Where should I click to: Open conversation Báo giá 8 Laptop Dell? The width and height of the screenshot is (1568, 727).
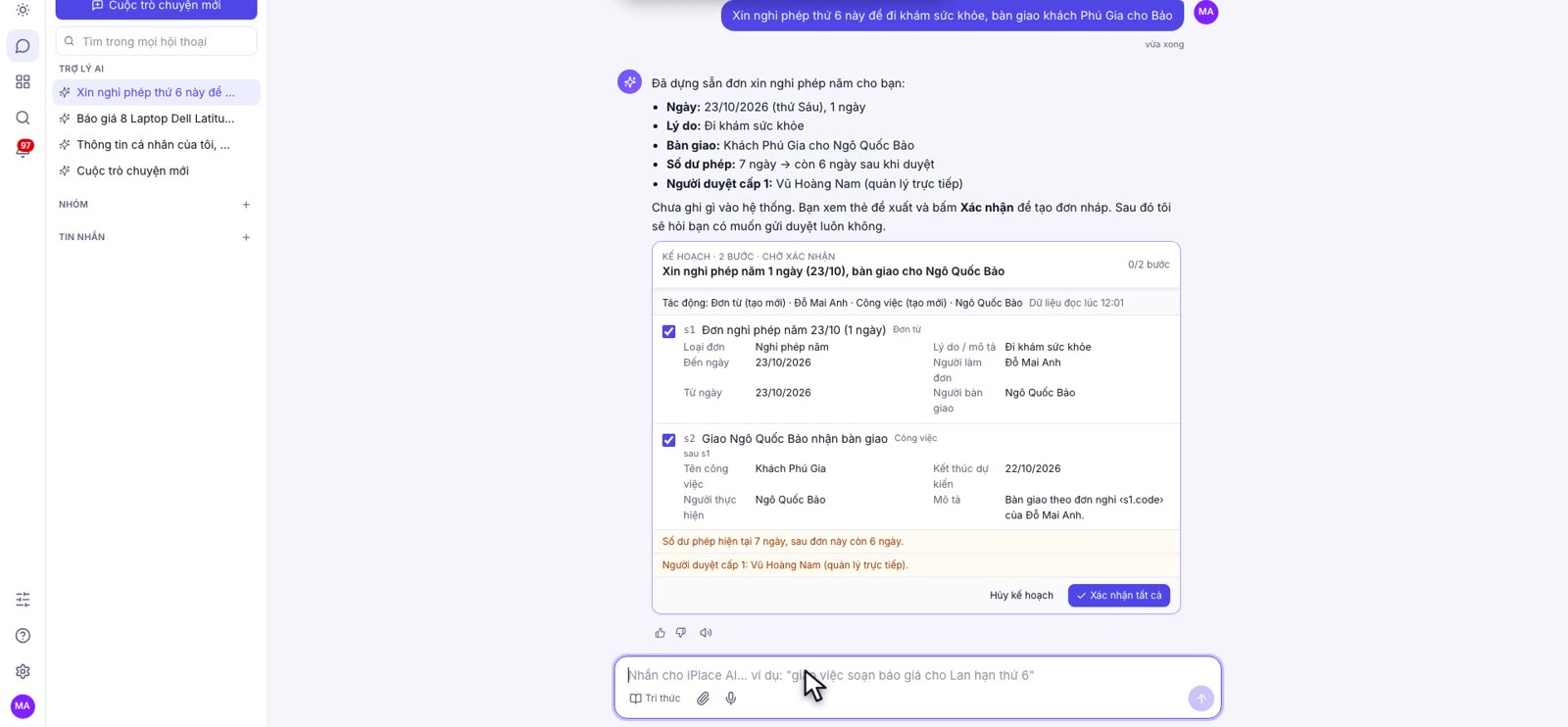pyautogui.click(x=156, y=119)
